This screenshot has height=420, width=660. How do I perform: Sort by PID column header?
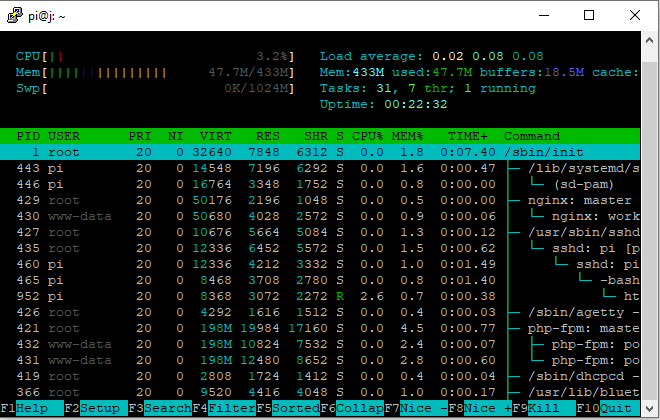click(x=28, y=136)
